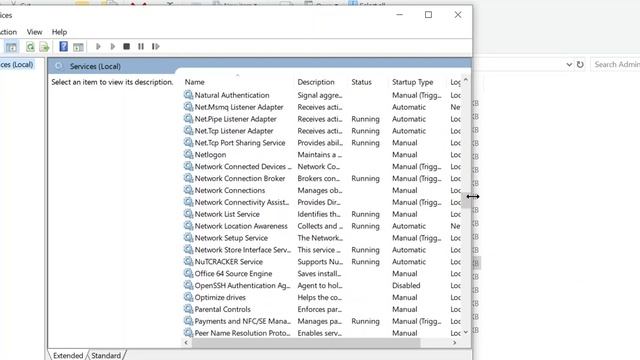Click the Show/Hide Action Pane toolbar icon
The image size is (640, 360).
pos(78,47)
